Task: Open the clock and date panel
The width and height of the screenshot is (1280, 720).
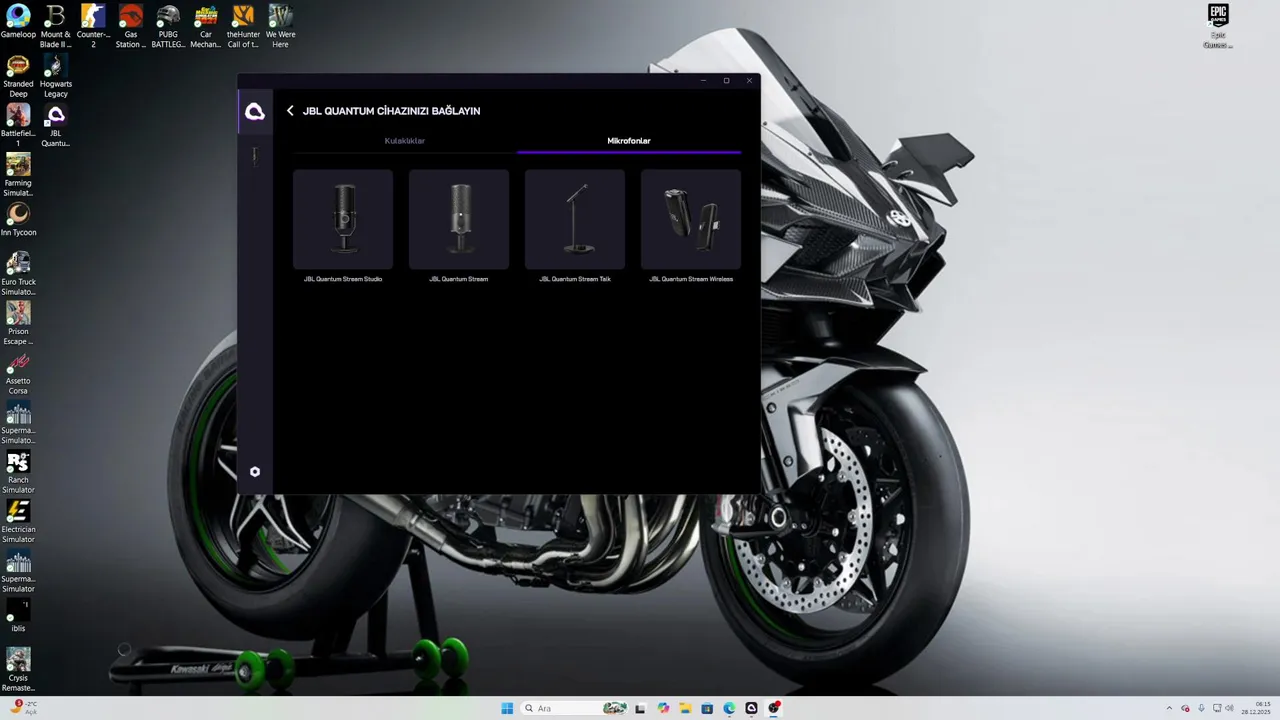Action: [x=1256, y=708]
